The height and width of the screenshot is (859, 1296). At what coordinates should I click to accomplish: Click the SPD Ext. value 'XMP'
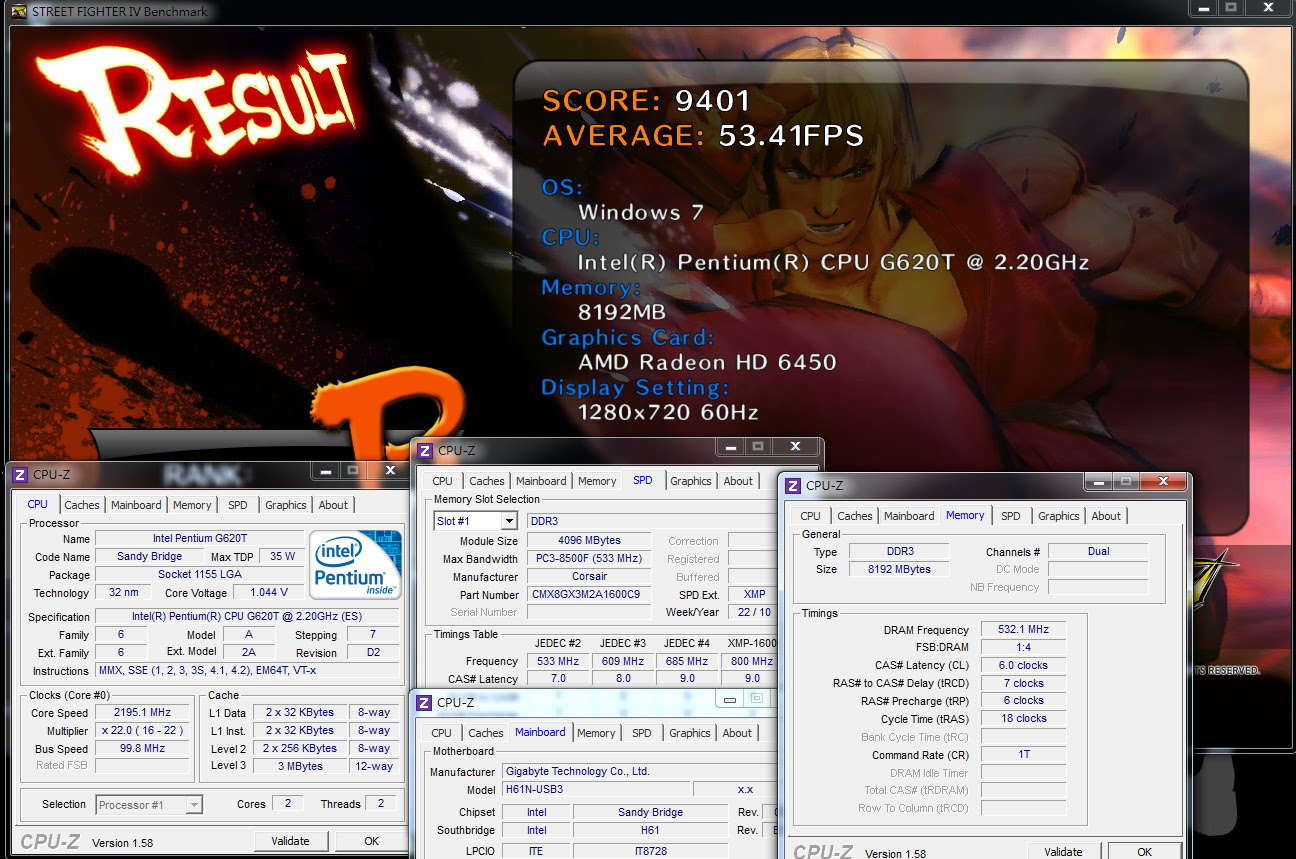(x=754, y=595)
